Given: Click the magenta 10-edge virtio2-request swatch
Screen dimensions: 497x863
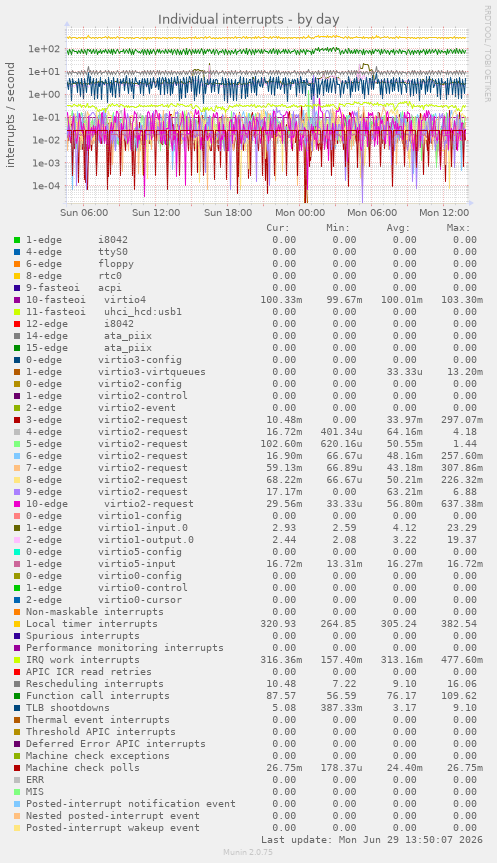Looking at the screenshot, I should [17, 504].
